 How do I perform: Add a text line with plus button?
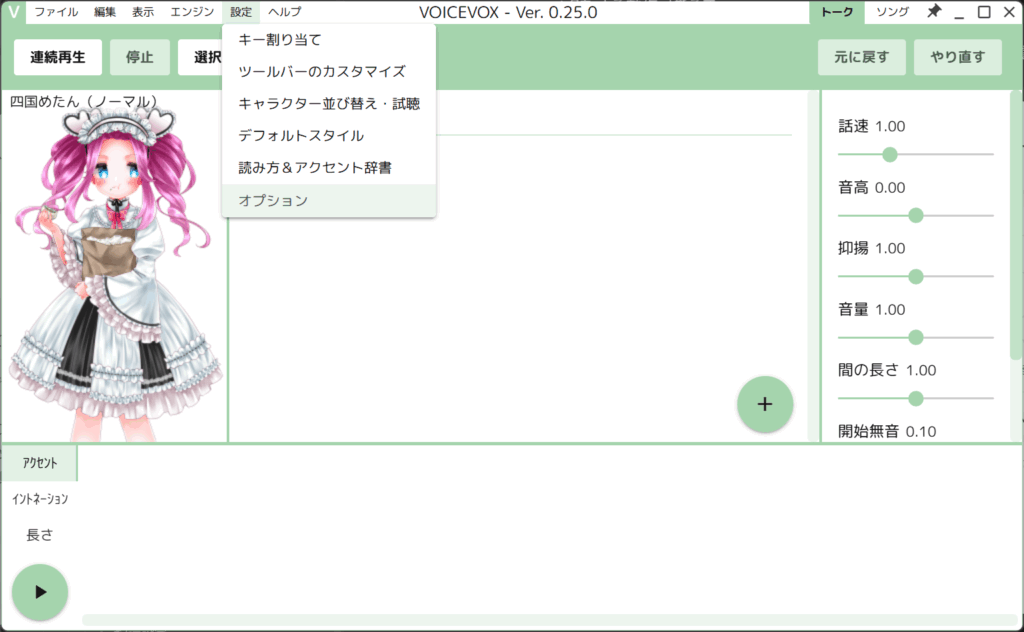click(765, 404)
